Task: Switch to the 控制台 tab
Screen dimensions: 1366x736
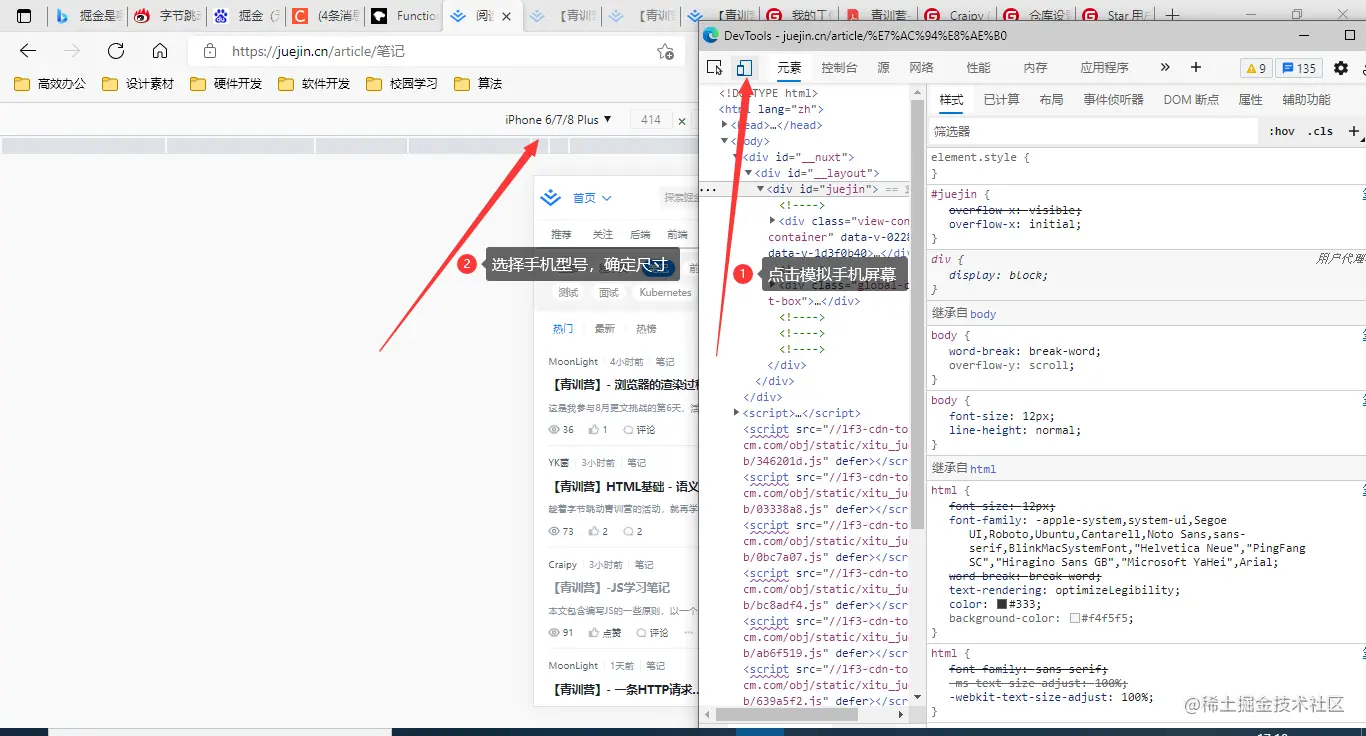Action: 839,68
